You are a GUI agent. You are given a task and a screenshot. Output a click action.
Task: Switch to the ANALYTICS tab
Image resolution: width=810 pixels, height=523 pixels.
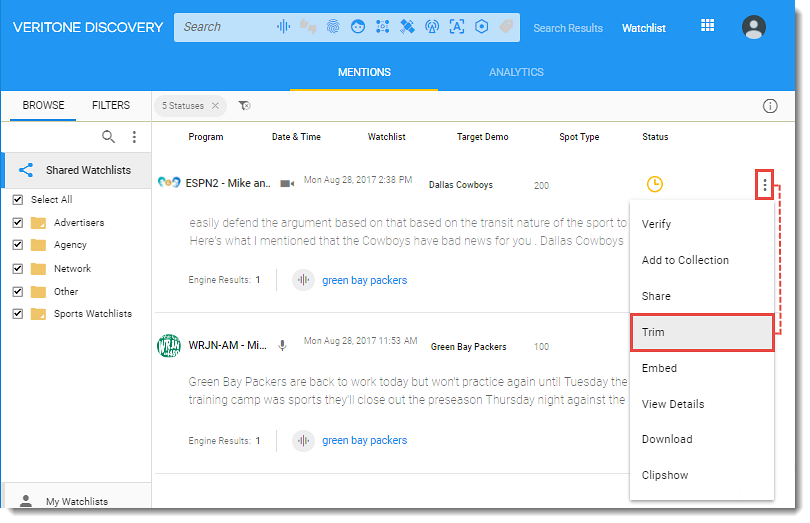pos(516,72)
